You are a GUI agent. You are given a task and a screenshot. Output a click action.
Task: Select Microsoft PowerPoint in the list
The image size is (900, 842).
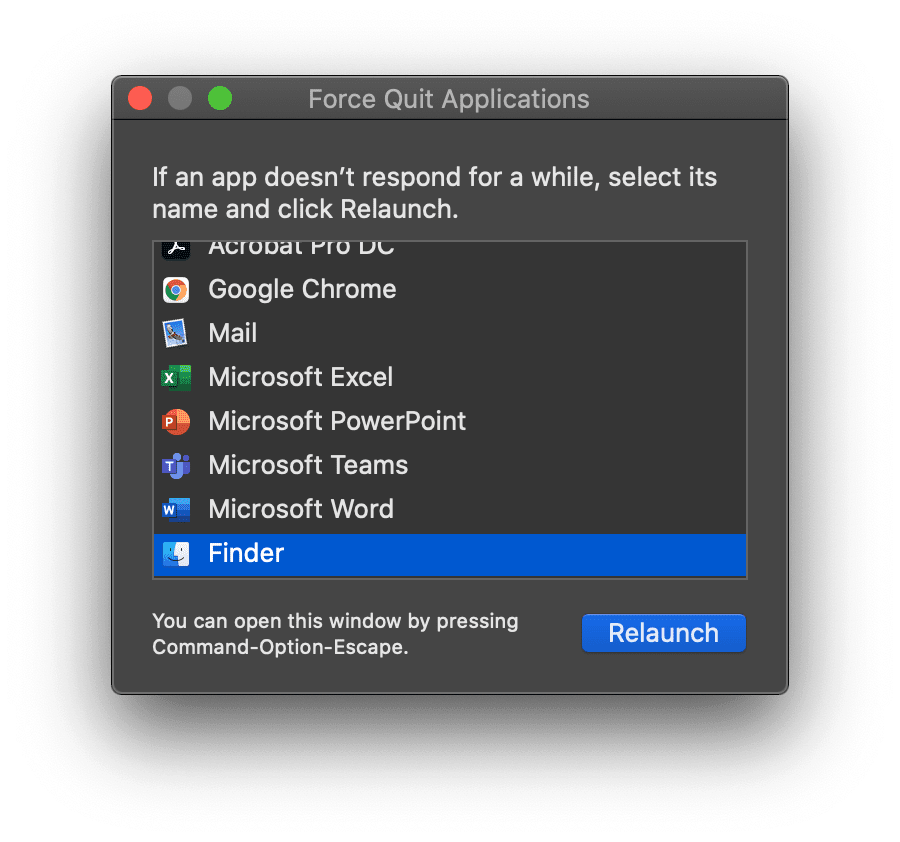337,421
